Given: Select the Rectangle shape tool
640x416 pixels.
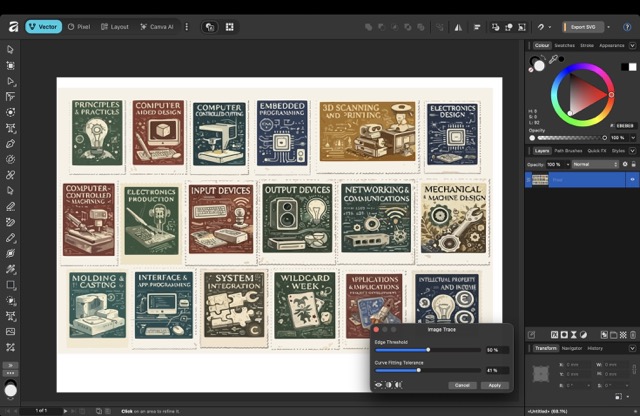Looking at the screenshot, I should (10, 285).
